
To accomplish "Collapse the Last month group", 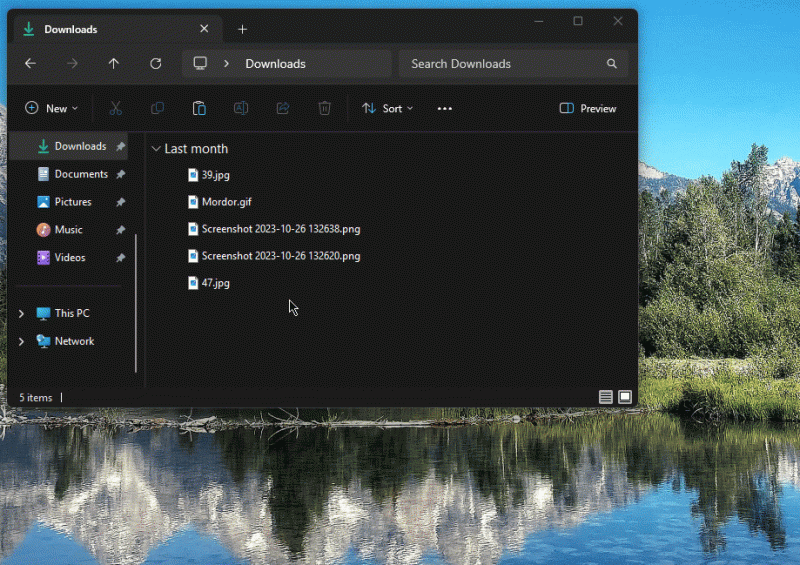I will [156, 149].
